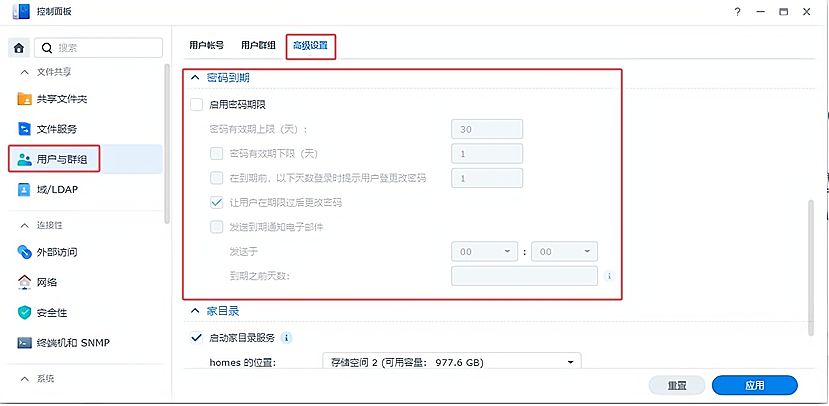
Task: Click the home icon in the sidebar
Action: 18,47
